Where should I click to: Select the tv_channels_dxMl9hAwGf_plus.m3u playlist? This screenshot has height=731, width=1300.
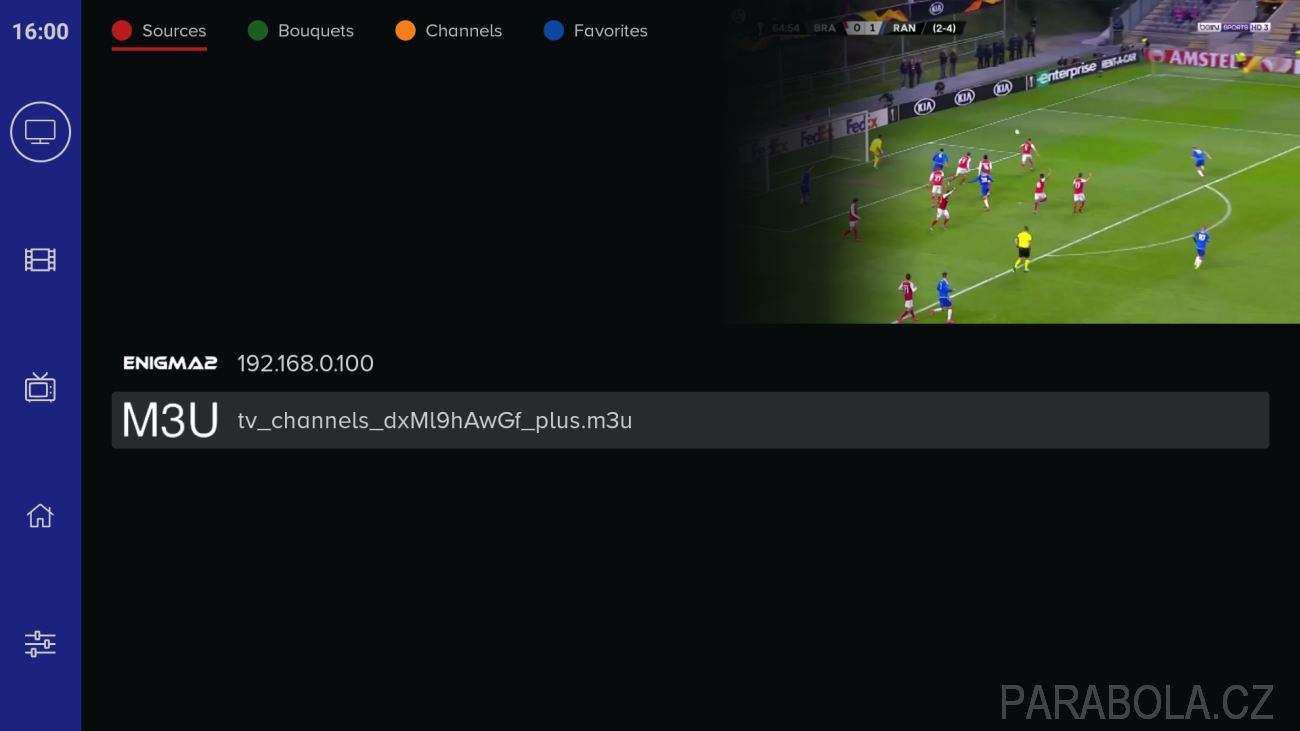(690, 420)
